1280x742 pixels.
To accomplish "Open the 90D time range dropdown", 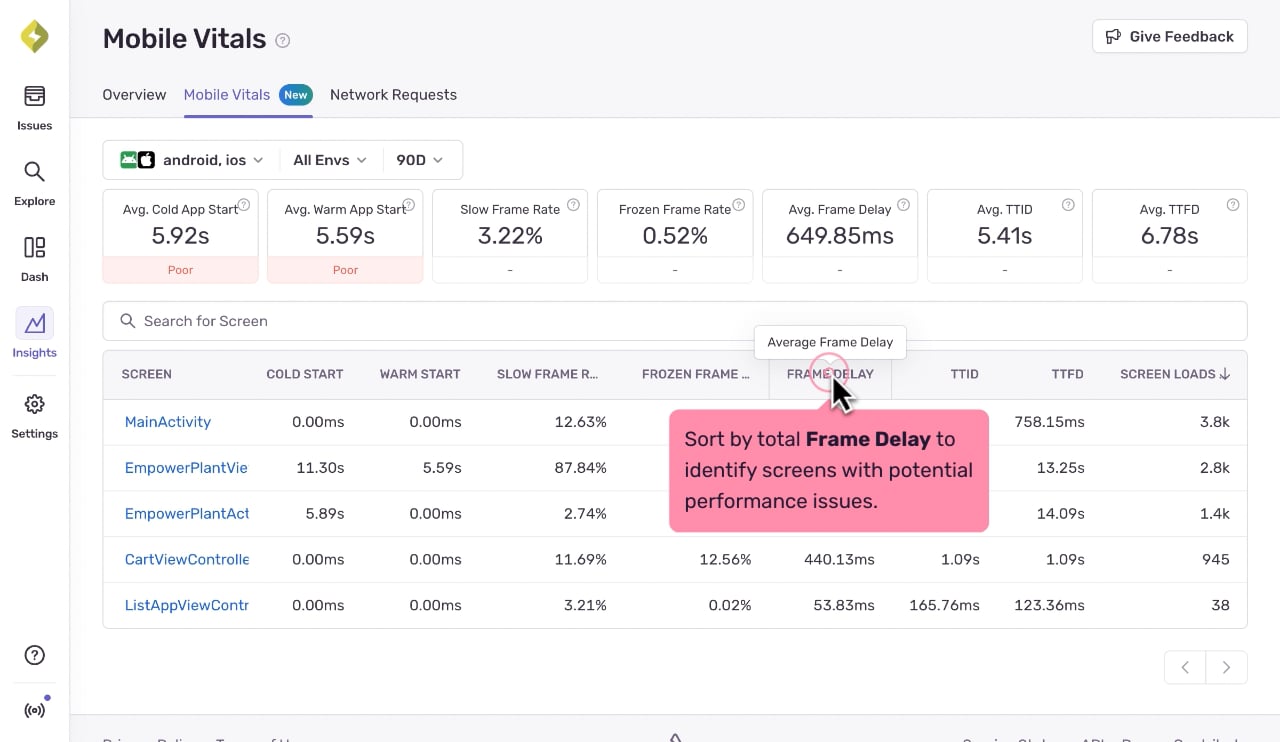I will click(420, 160).
